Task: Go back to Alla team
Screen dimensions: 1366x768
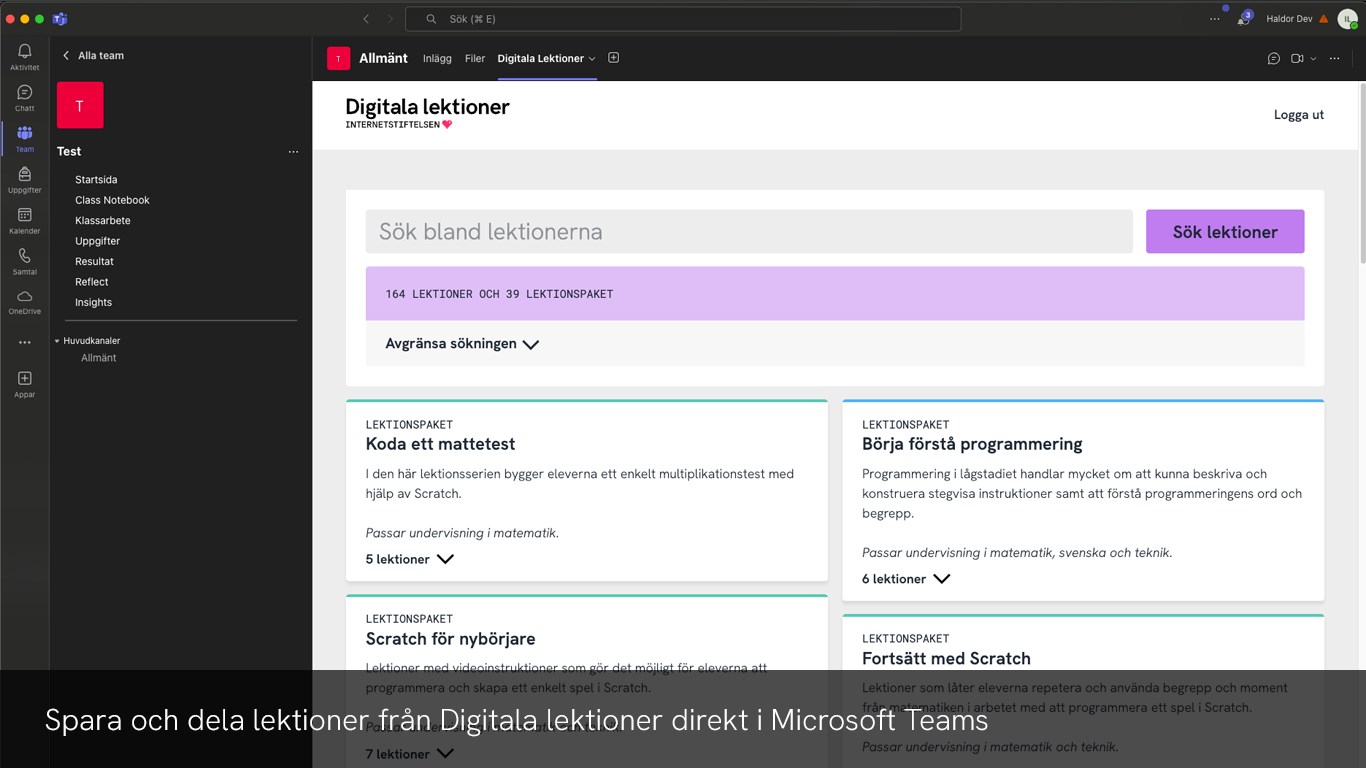Action: (93, 56)
